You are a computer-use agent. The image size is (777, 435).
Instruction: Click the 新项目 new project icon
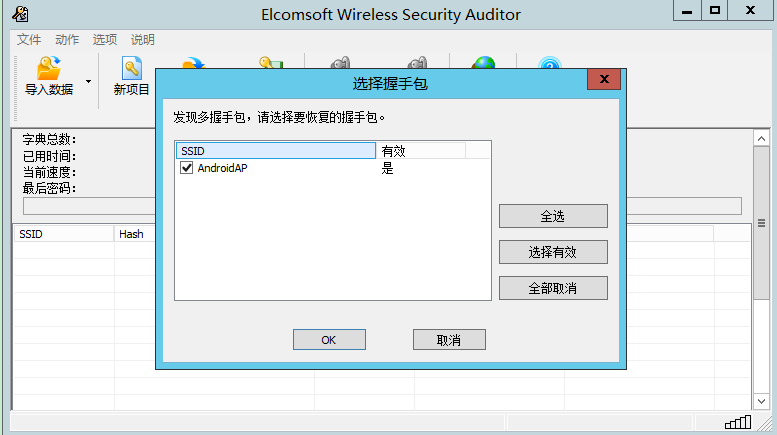click(131, 68)
